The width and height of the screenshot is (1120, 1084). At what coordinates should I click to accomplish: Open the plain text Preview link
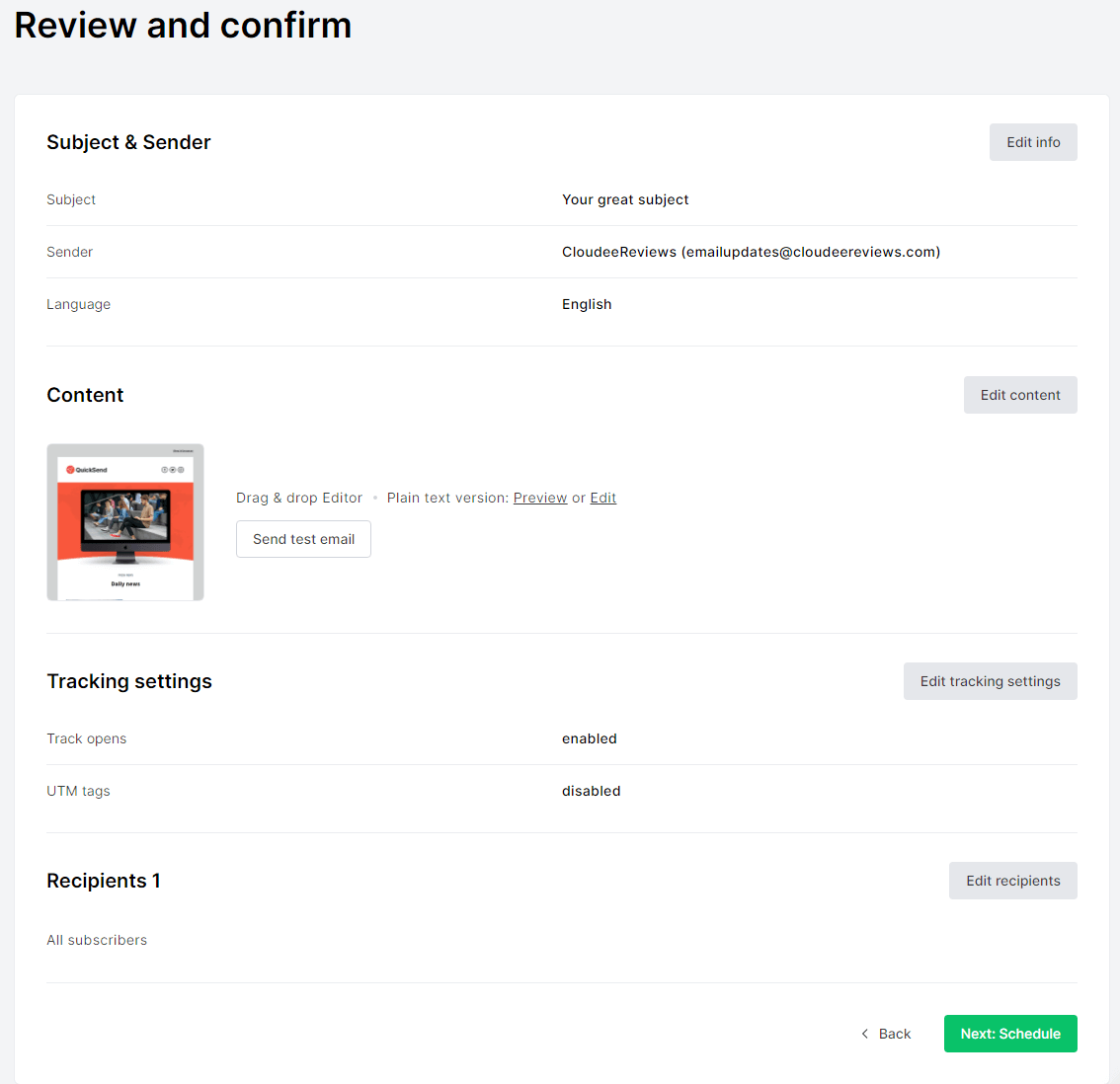tap(540, 498)
